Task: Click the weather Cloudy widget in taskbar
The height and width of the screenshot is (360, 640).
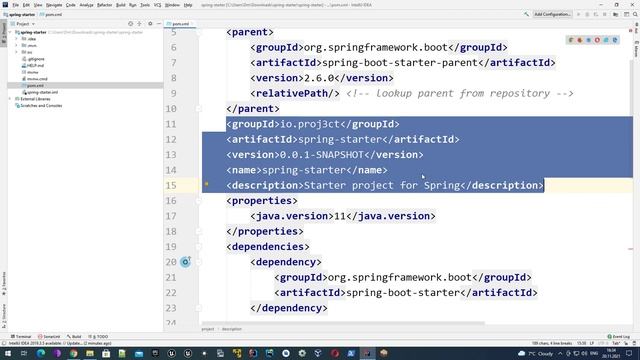Action: pos(536,353)
